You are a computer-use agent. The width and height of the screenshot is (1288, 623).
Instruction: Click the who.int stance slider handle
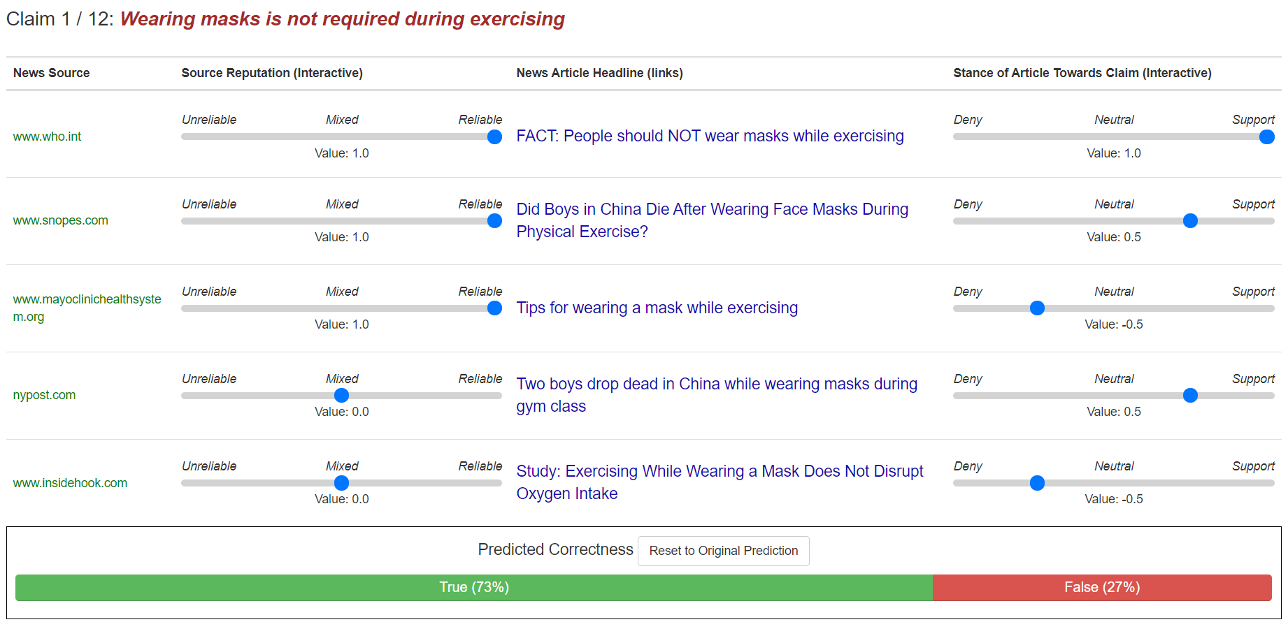tap(1267, 137)
